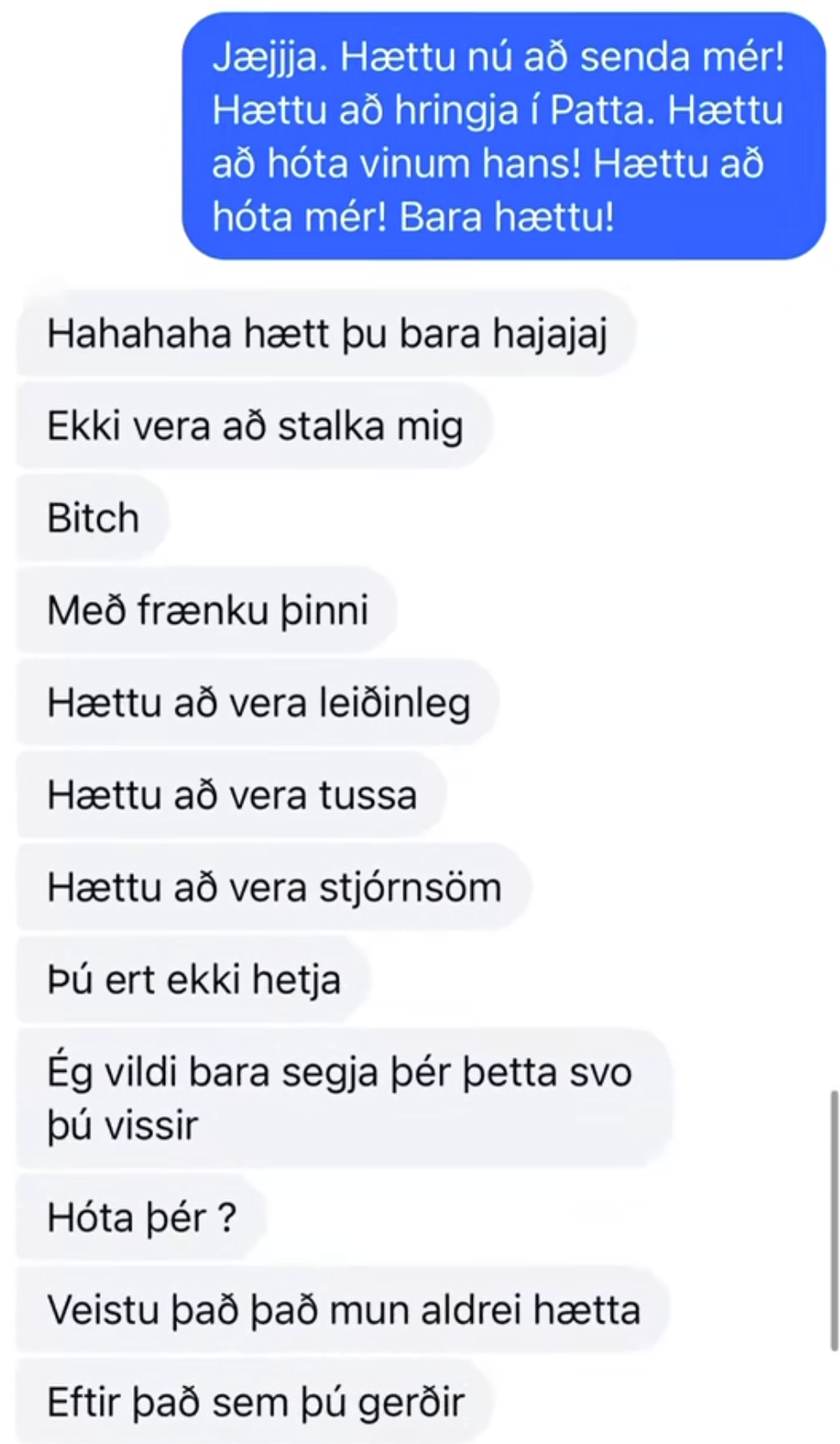The image size is (840, 1444).
Task: Tap the 'Þú ert ekki hetja' message
Action: click(194, 980)
